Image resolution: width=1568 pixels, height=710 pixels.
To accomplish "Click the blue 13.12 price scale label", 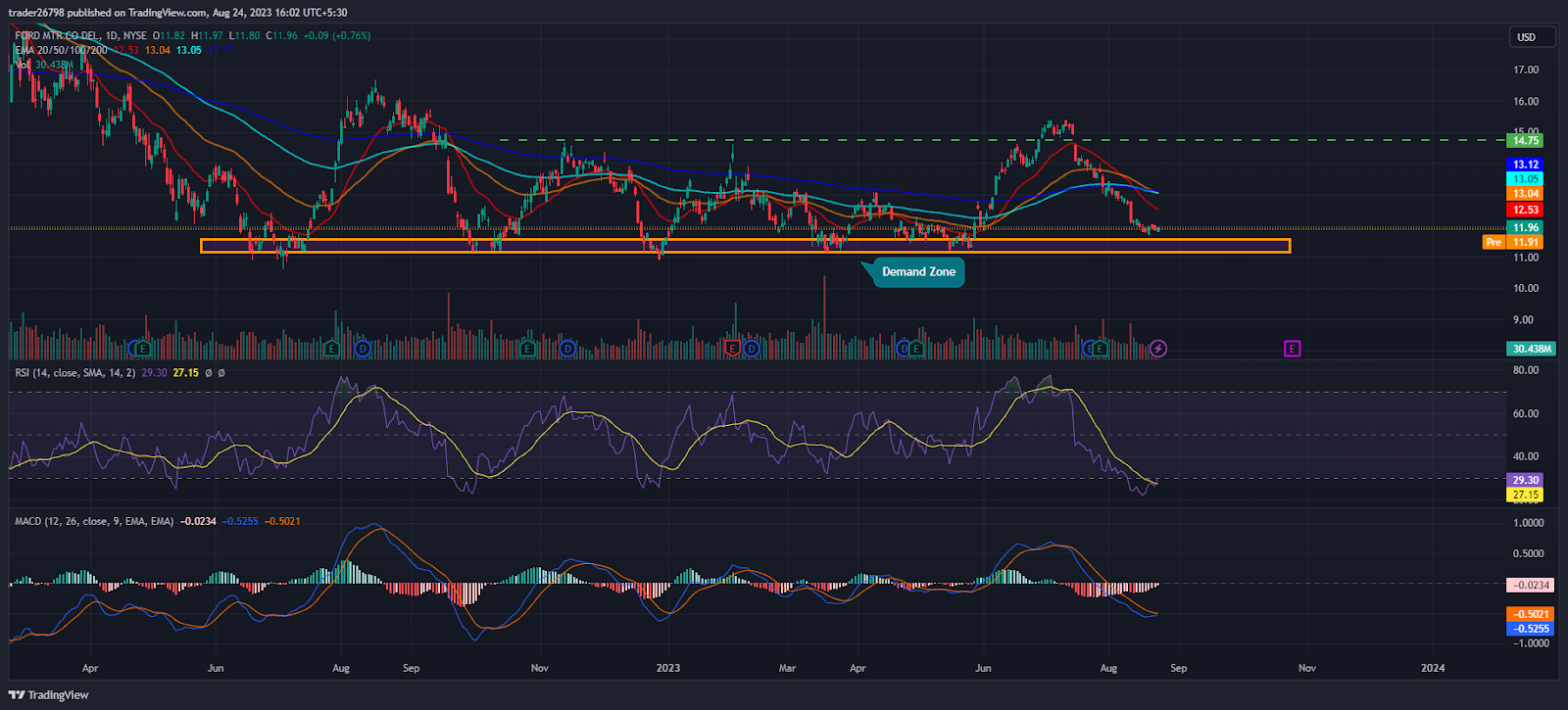I will 1526,165.
